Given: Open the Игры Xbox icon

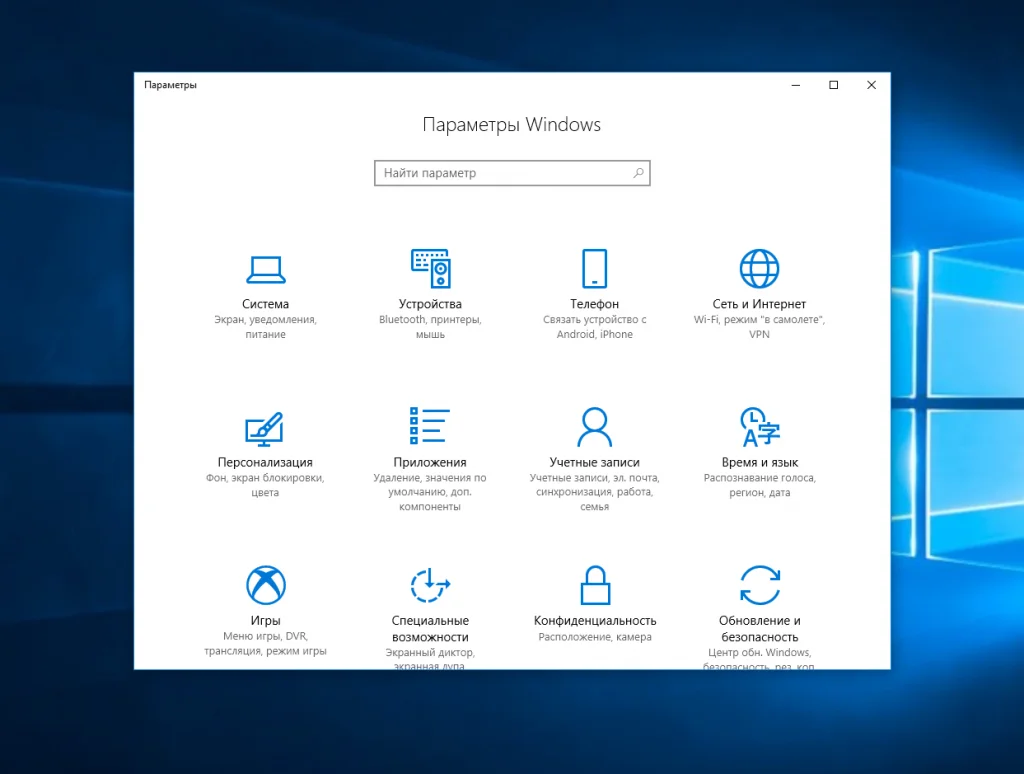Looking at the screenshot, I should pyautogui.click(x=266, y=585).
